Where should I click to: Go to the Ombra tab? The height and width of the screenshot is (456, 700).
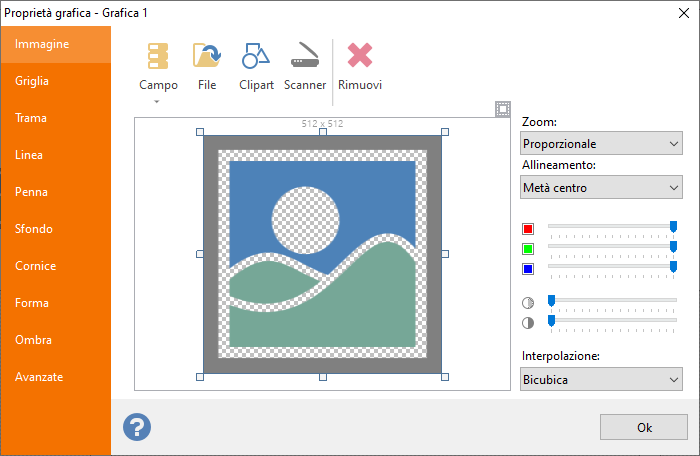(33, 340)
